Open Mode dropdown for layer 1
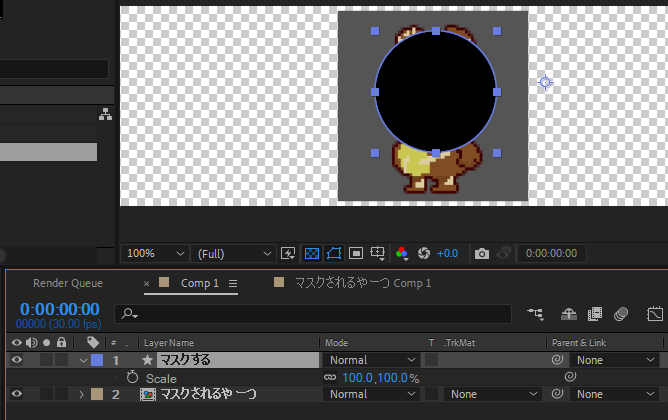Screen dimensions: 668x420 (370, 360)
